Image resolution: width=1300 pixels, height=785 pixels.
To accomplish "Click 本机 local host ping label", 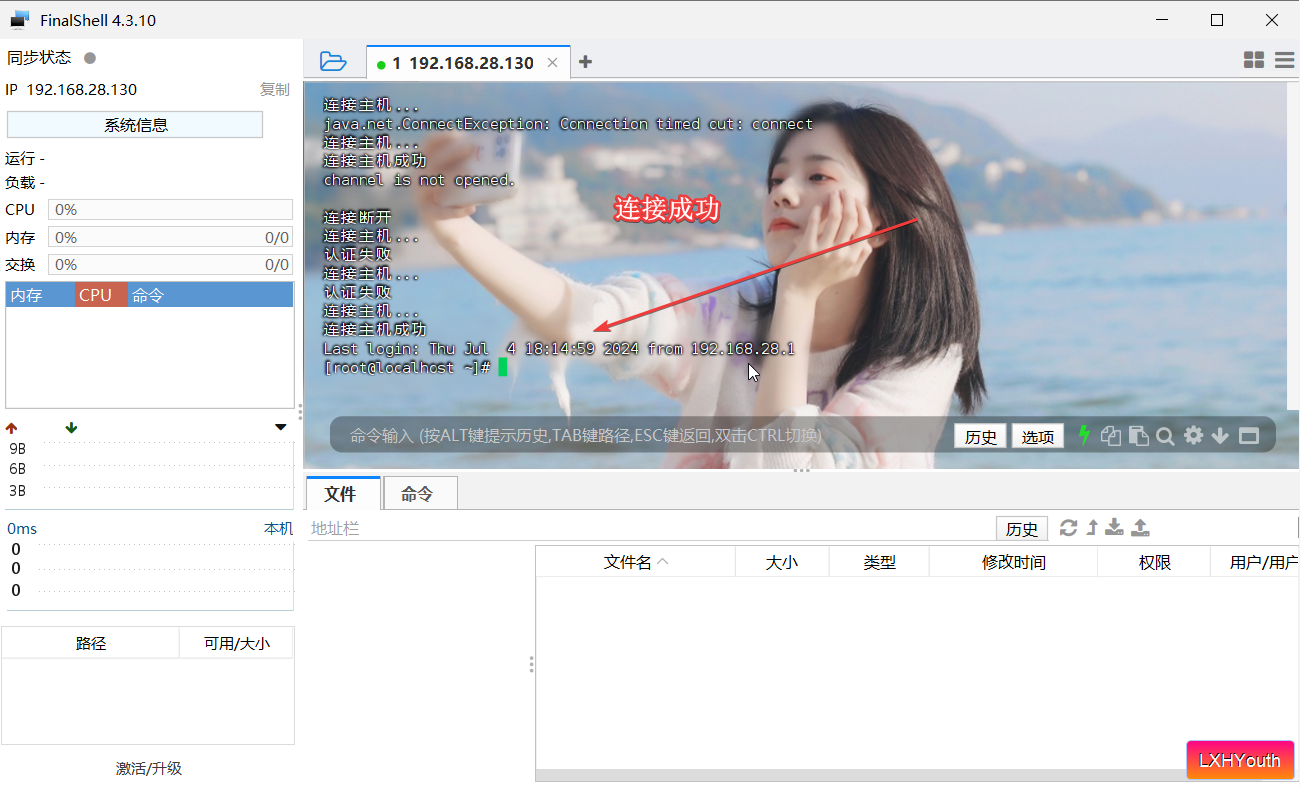I will (x=278, y=528).
